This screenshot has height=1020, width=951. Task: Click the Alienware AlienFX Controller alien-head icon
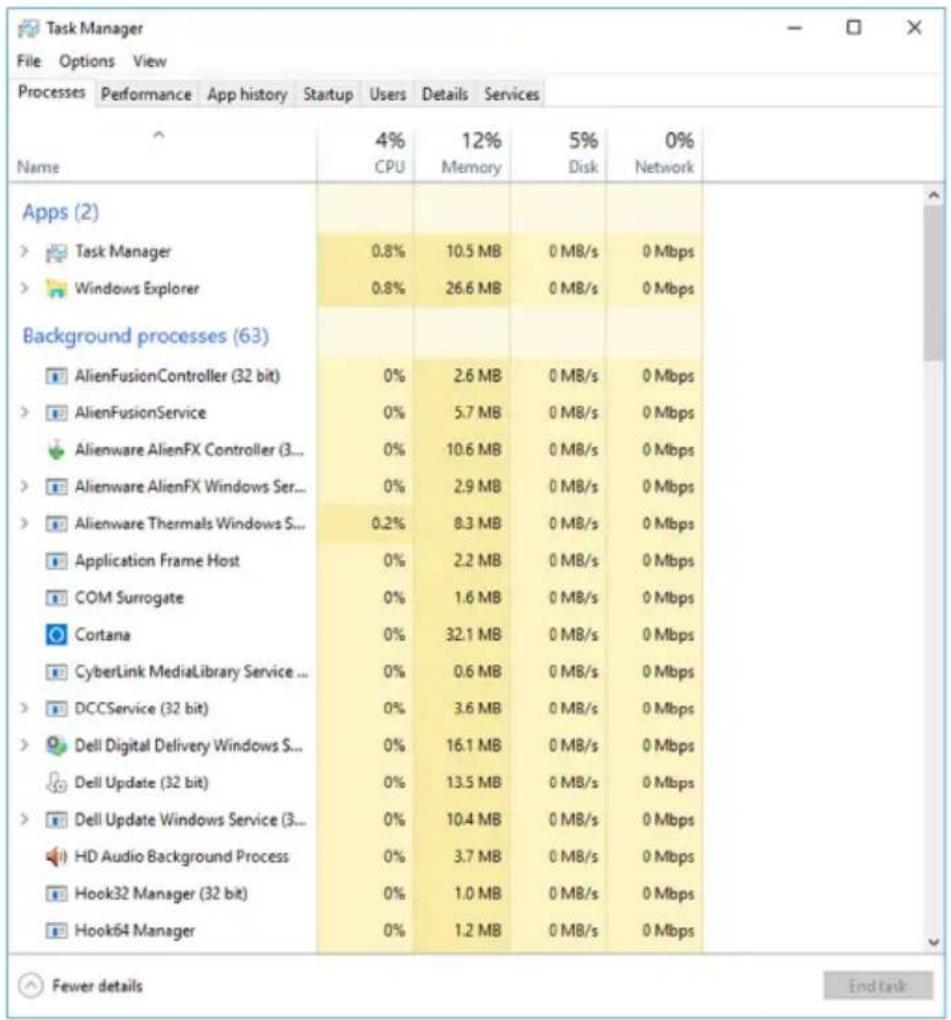click(x=56, y=450)
